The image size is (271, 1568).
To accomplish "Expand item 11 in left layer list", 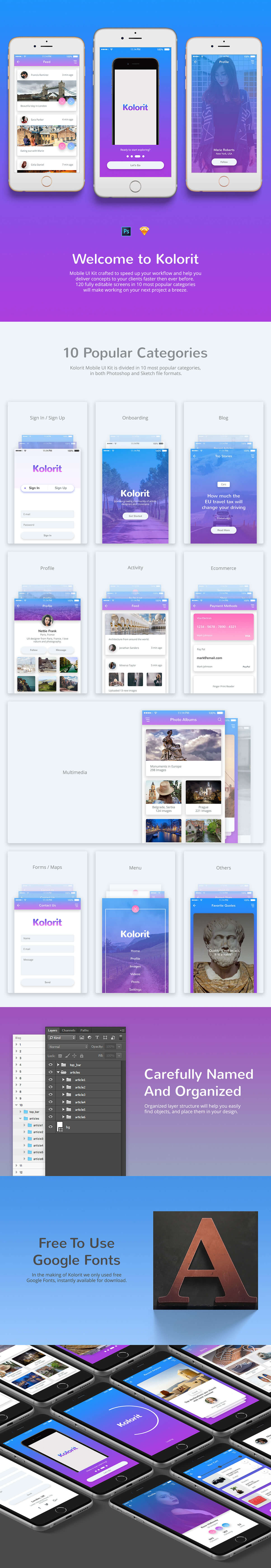I will pos(16,1166).
